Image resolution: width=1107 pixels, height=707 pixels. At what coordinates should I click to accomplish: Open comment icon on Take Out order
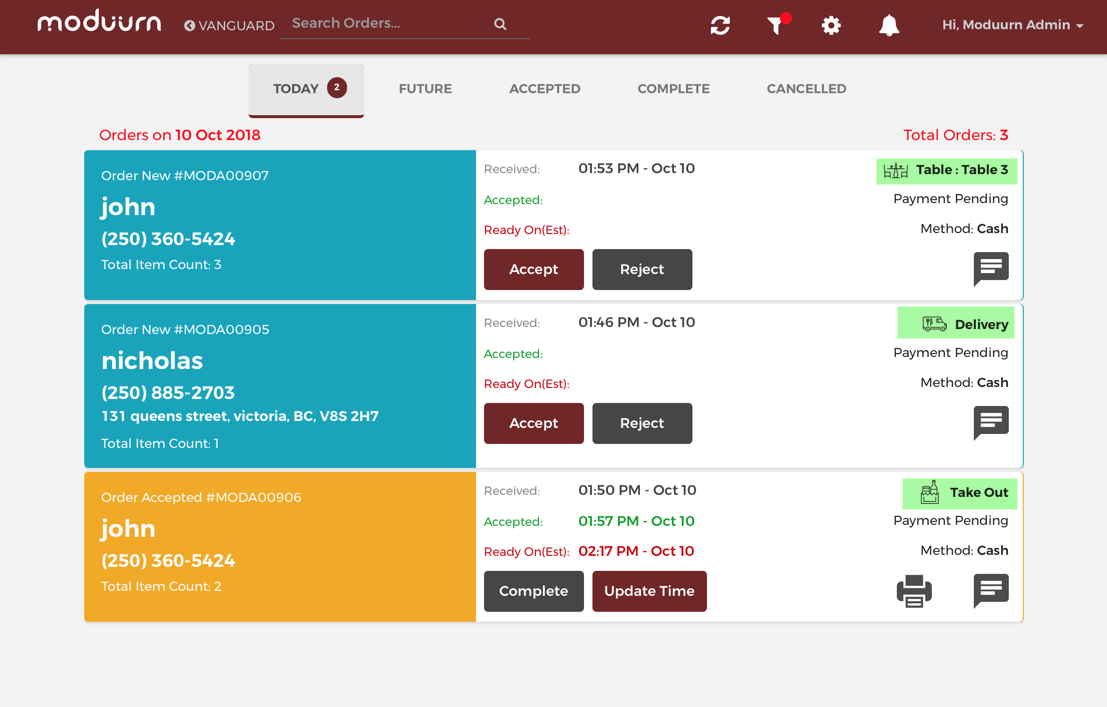[x=990, y=591]
